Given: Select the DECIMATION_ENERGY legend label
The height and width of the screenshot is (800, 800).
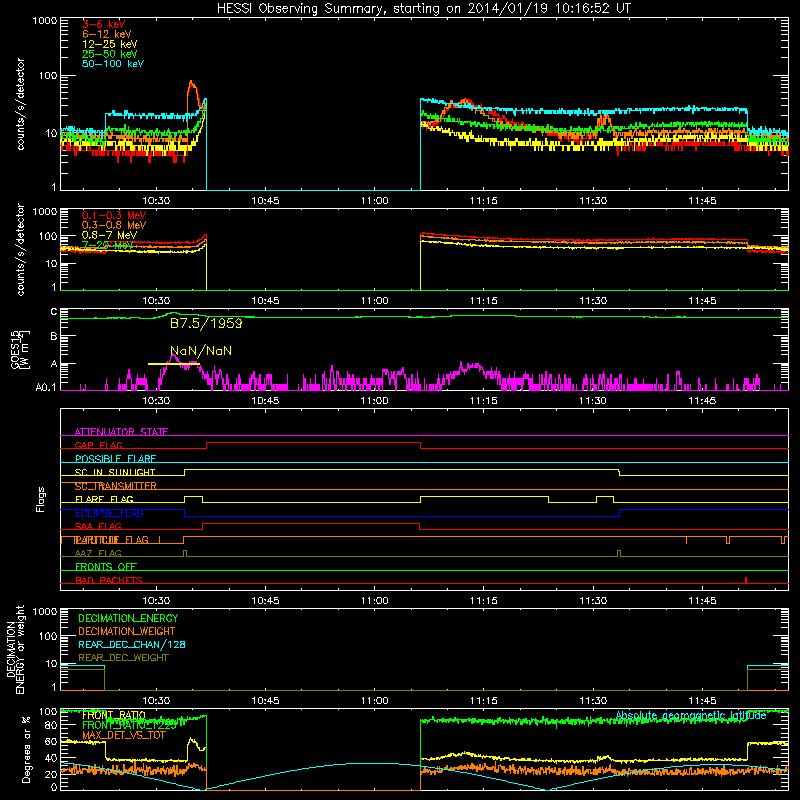Looking at the screenshot, I should [128, 618].
